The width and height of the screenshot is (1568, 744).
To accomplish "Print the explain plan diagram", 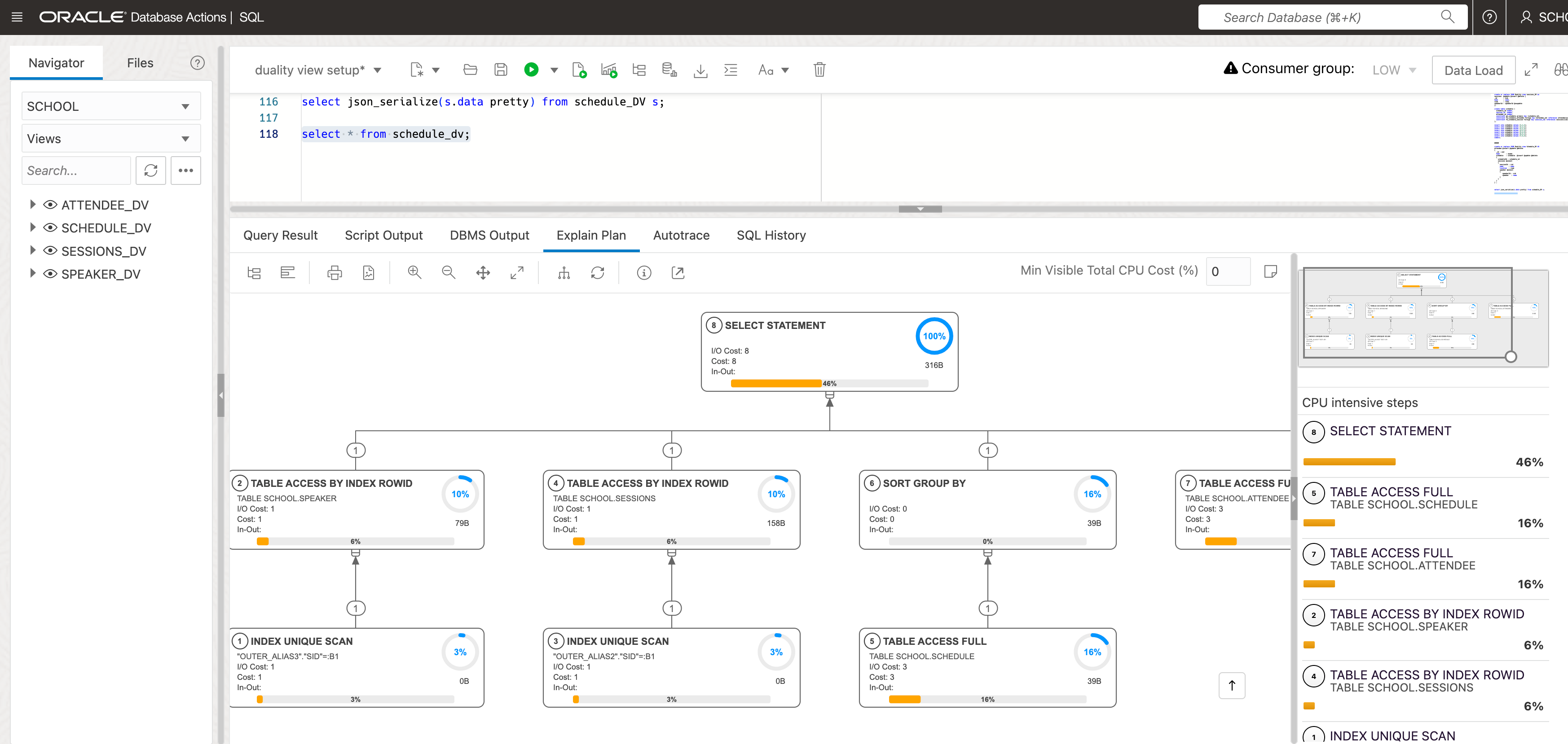I will pos(334,272).
